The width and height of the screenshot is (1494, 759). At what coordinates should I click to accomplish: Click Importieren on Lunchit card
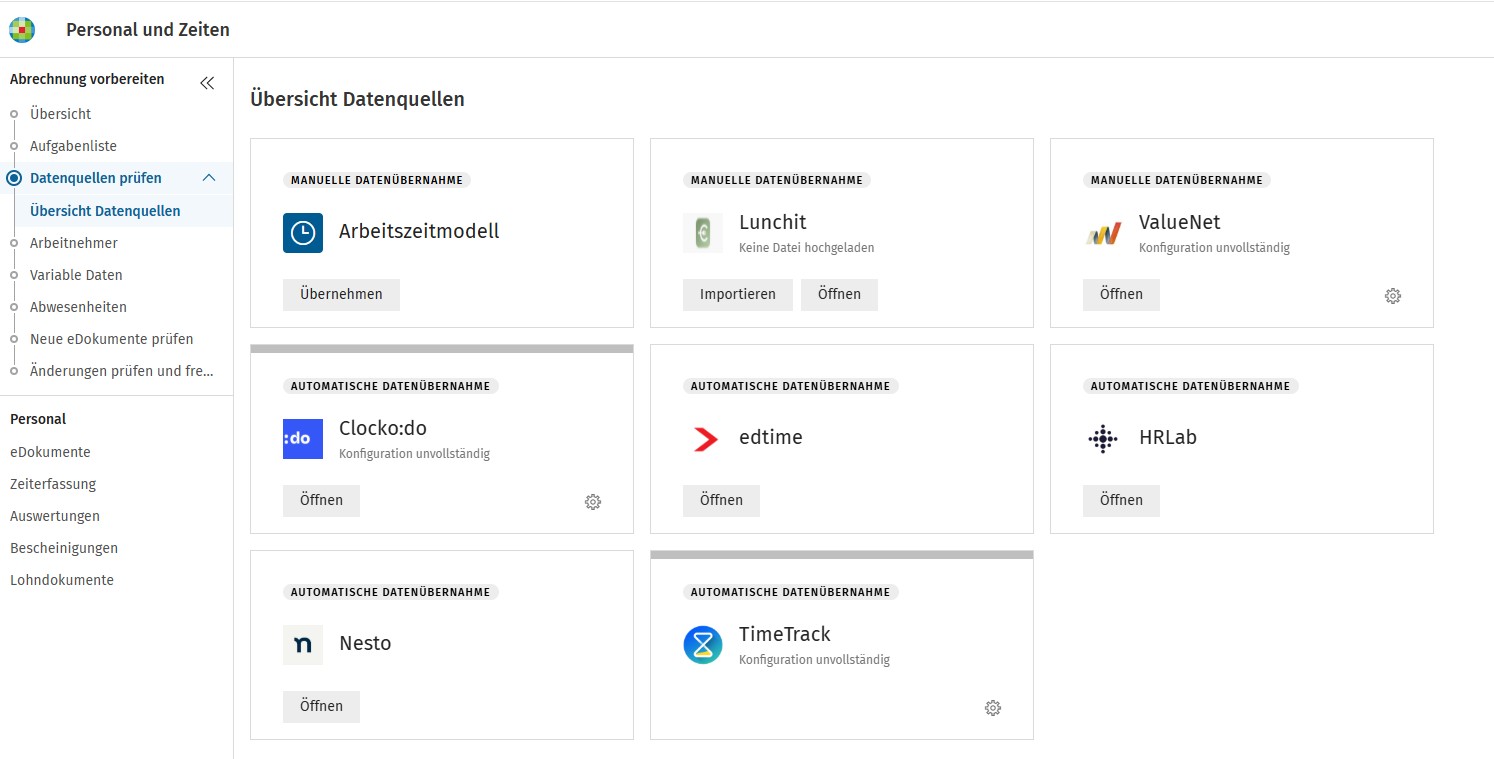(738, 295)
